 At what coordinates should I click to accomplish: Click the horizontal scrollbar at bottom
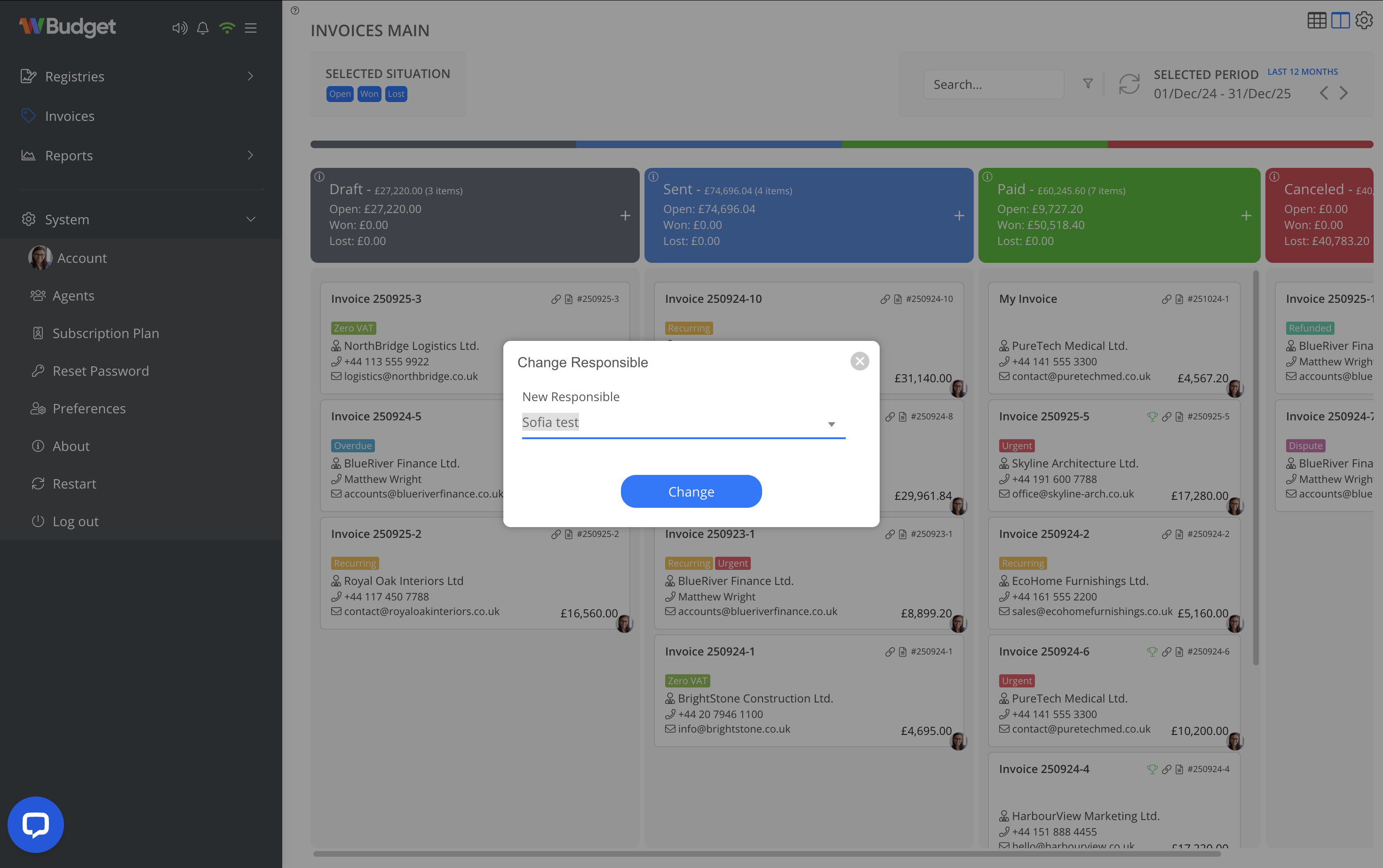click(x=766, y=853)
